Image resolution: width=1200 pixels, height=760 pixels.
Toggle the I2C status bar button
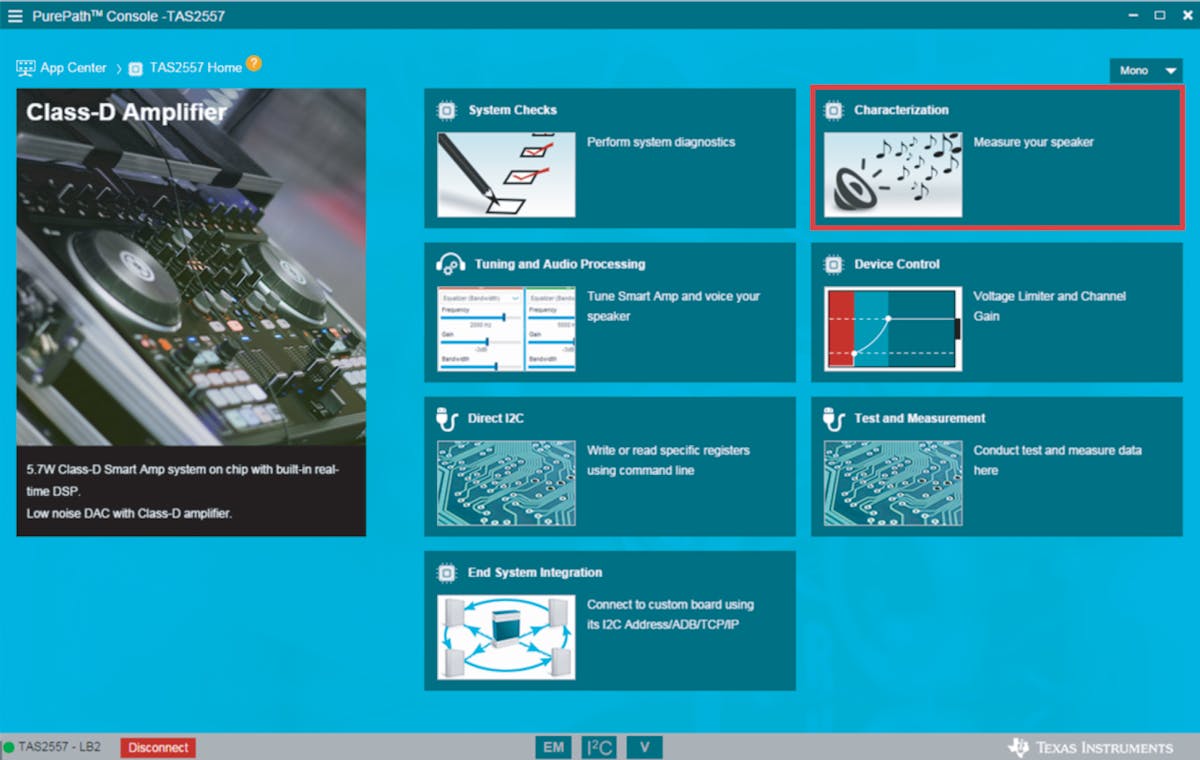coord(599,747)
